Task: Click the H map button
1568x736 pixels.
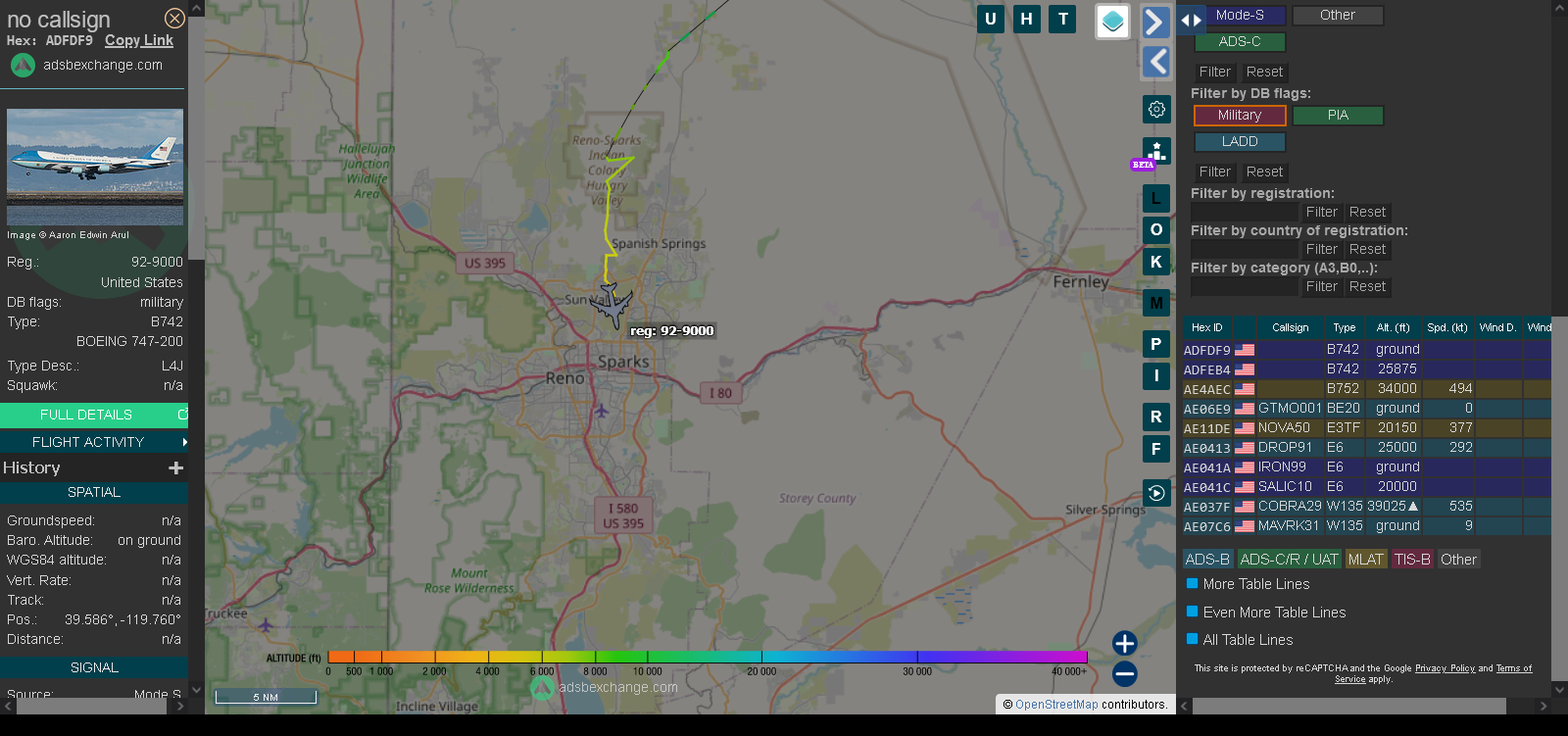Action: click(1027, 19)
